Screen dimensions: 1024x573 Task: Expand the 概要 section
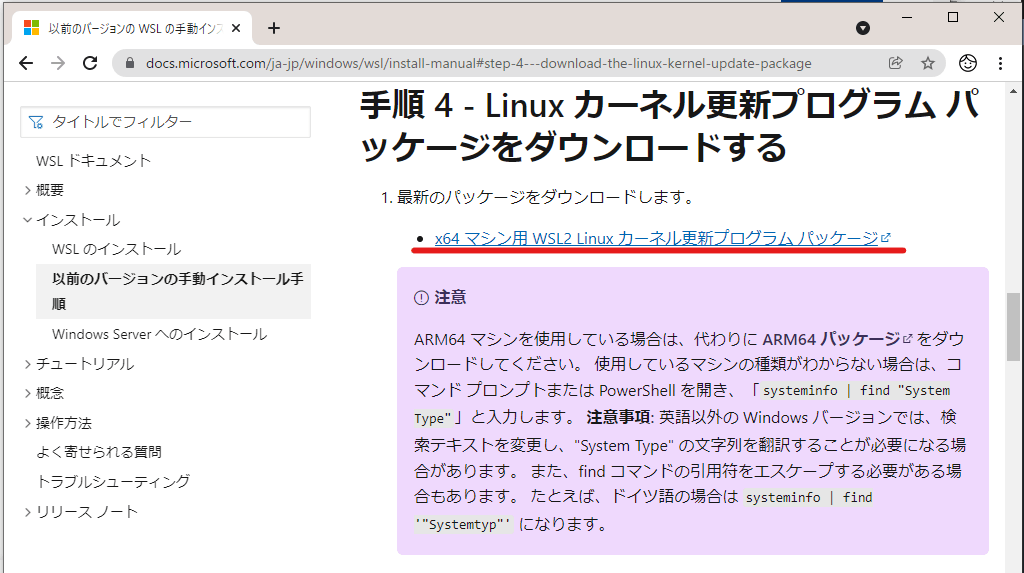click(44, 190)
